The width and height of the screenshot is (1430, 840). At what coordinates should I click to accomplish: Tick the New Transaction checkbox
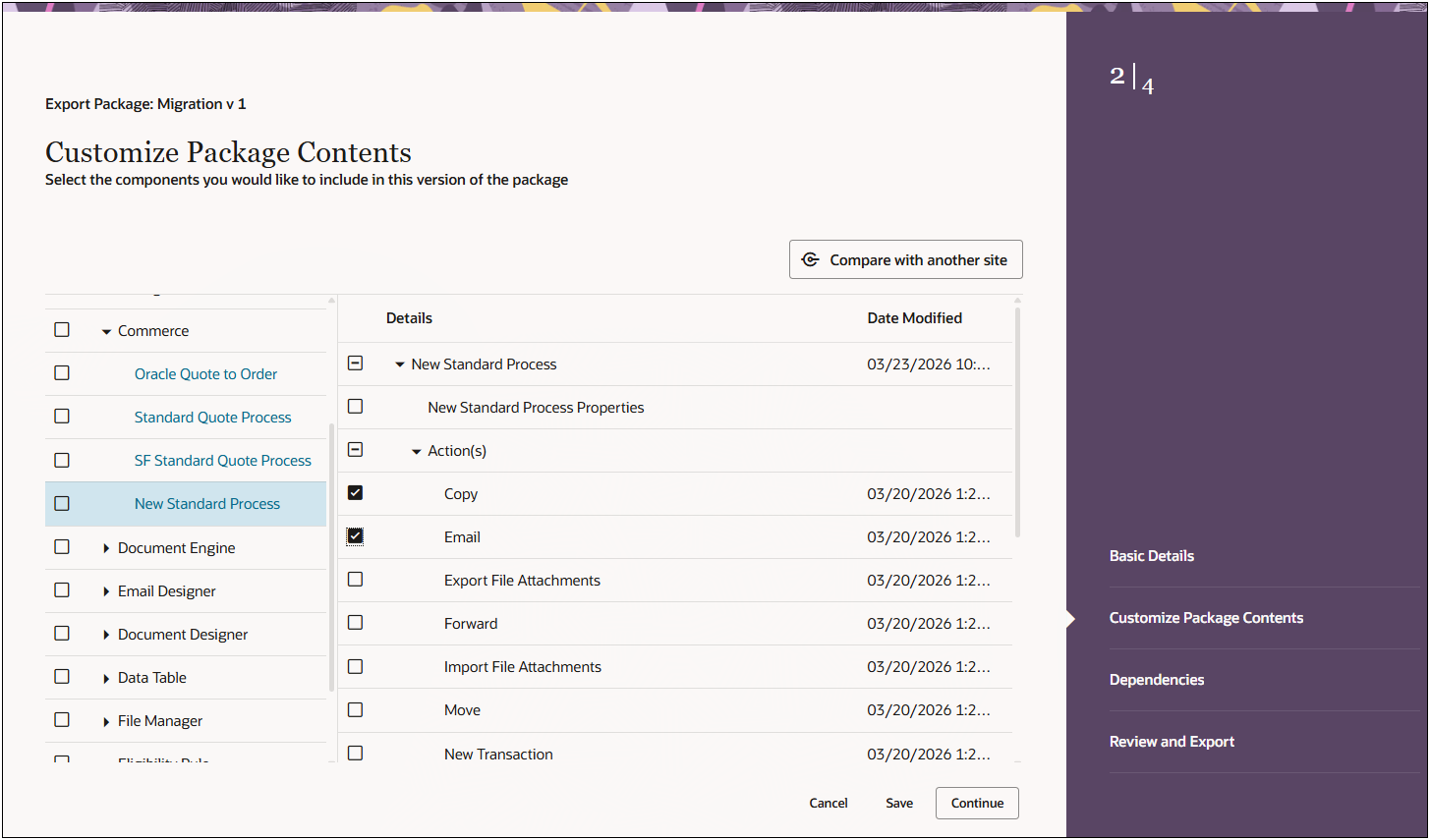pyautogui.click(x=356, y=754)
